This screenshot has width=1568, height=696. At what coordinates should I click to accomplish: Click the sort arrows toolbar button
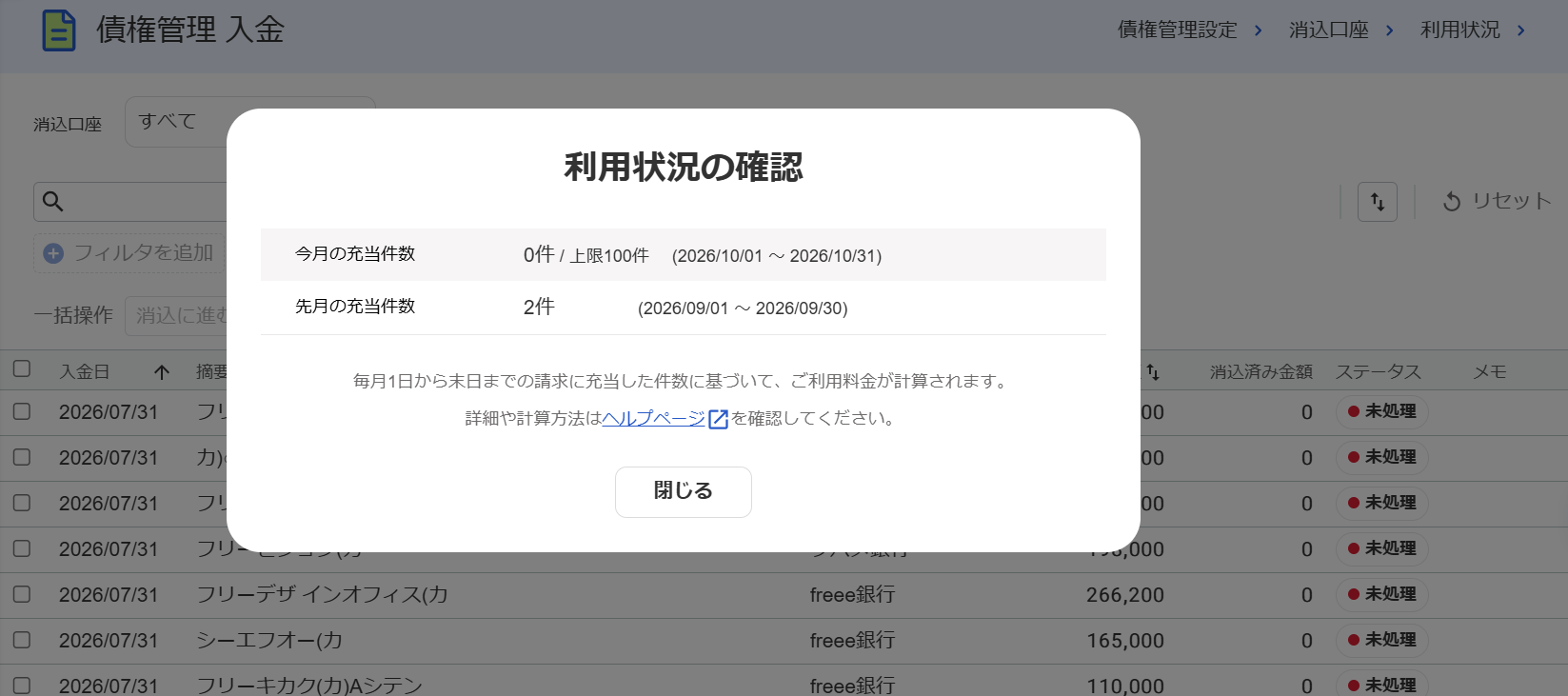coord(1378,202)
